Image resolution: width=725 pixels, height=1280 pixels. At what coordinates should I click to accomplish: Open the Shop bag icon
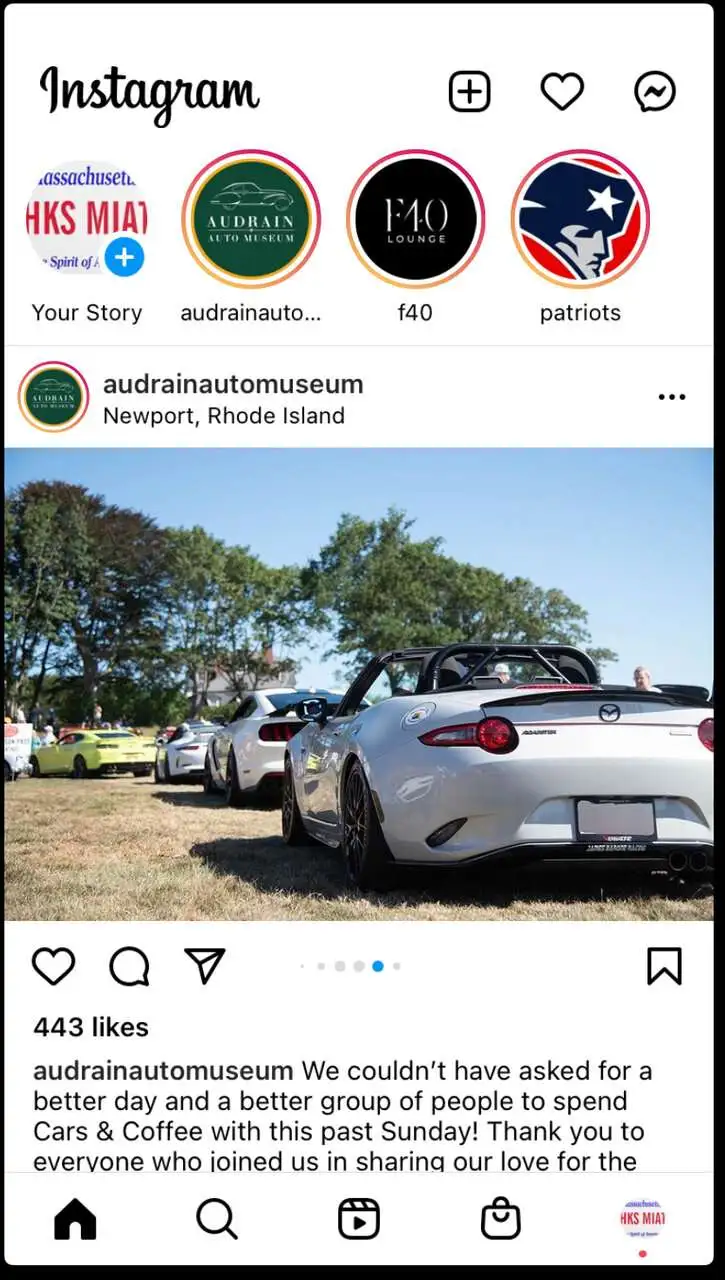(x=501, y=1219)
